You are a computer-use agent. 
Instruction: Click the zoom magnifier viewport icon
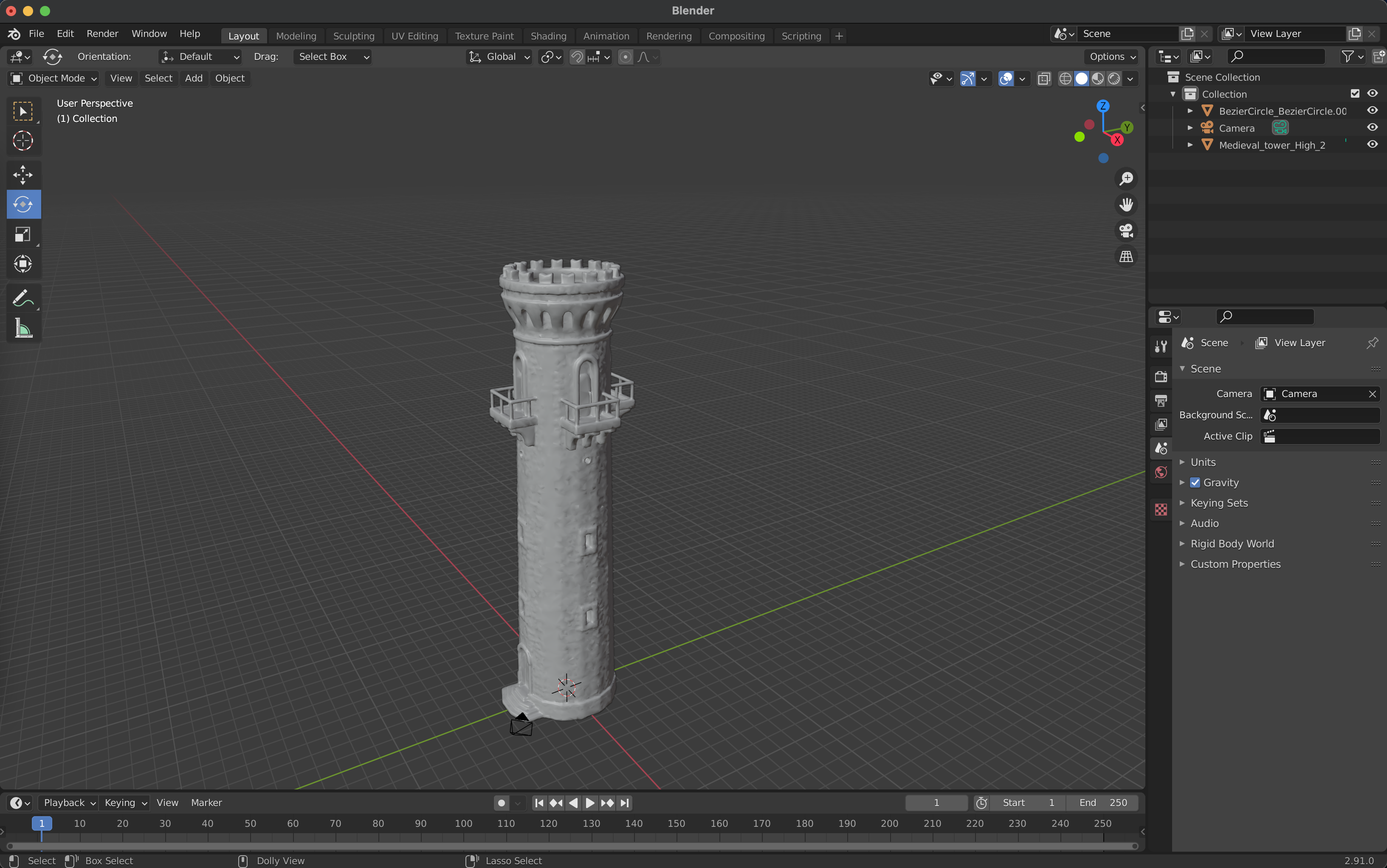1126,178
